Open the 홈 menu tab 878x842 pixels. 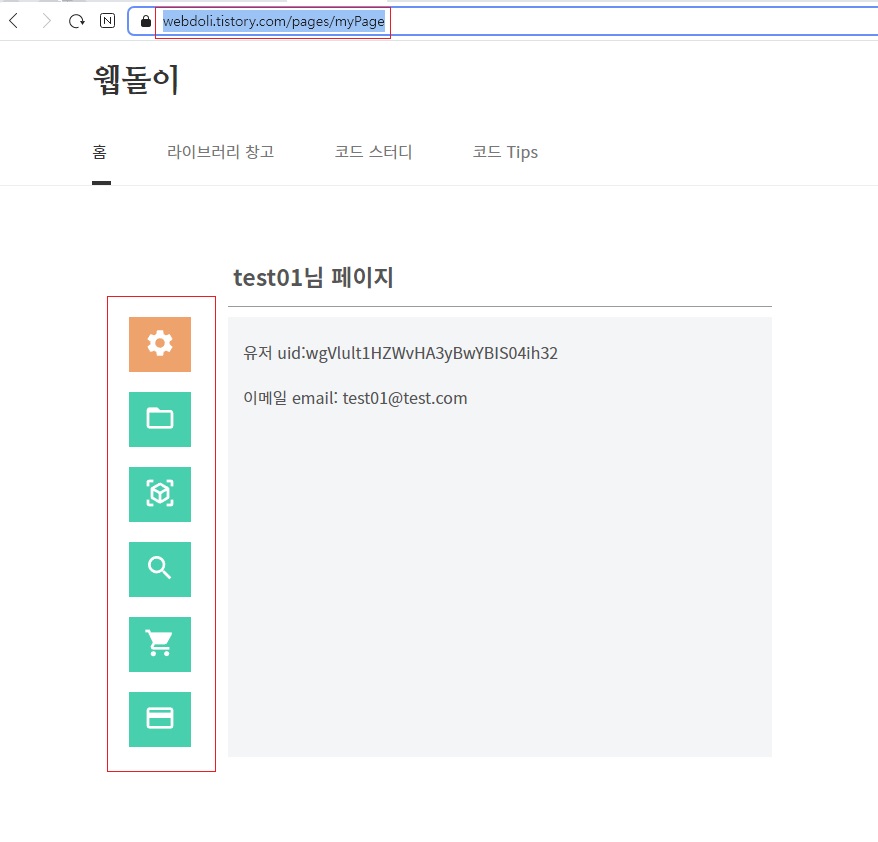pyautogui.click(x=100, y=152)
